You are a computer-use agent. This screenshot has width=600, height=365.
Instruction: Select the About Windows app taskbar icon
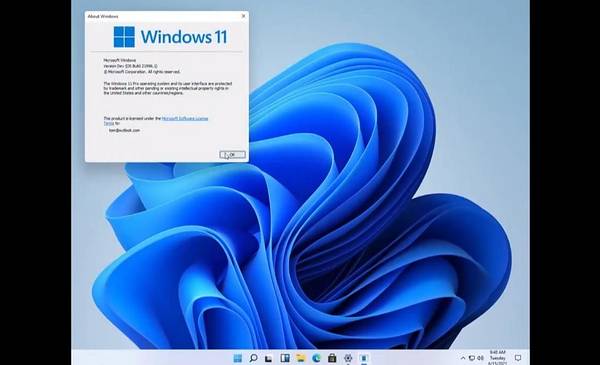(364, 358)
